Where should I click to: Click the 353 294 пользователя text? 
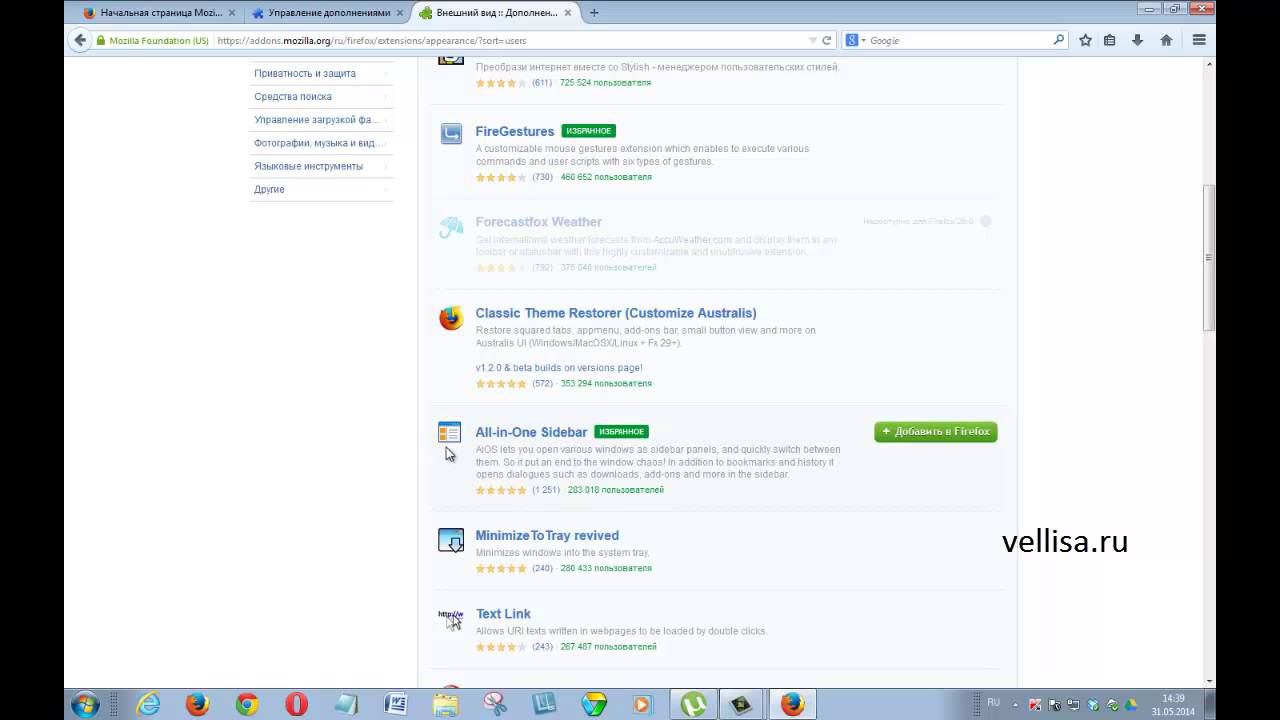[x=606, y=383]
